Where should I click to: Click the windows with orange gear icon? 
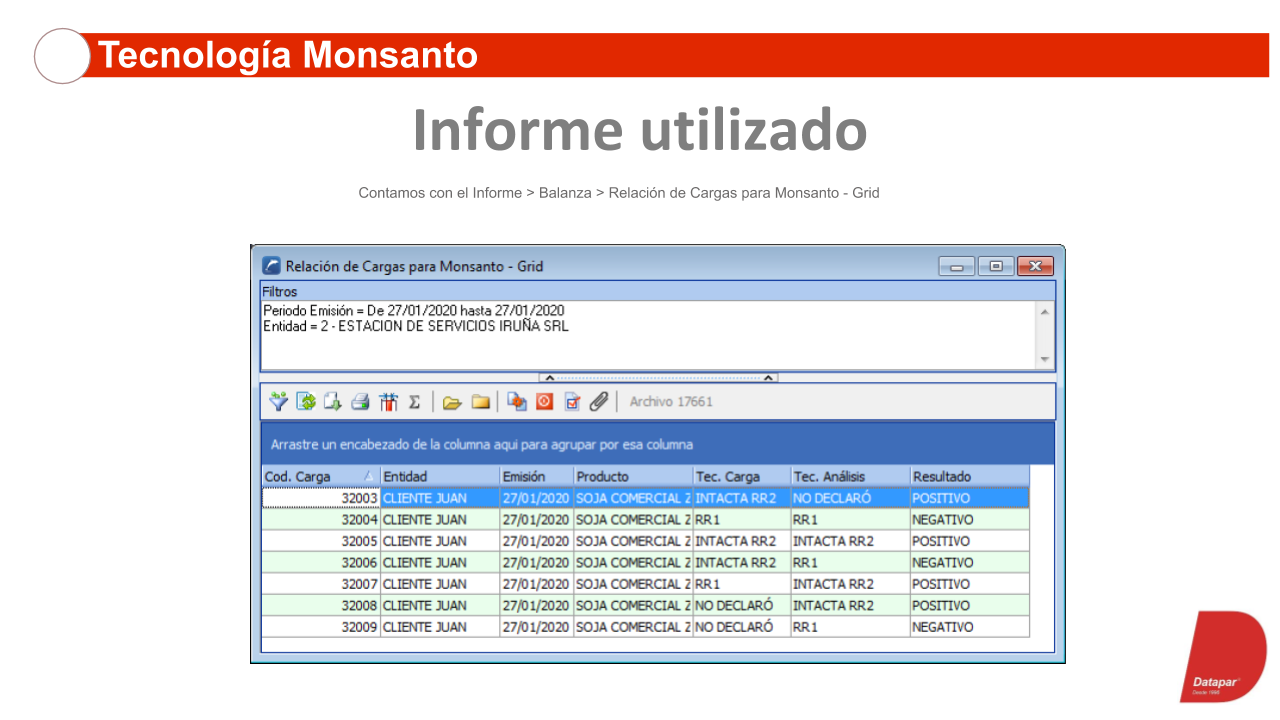(x=516, y=402)
